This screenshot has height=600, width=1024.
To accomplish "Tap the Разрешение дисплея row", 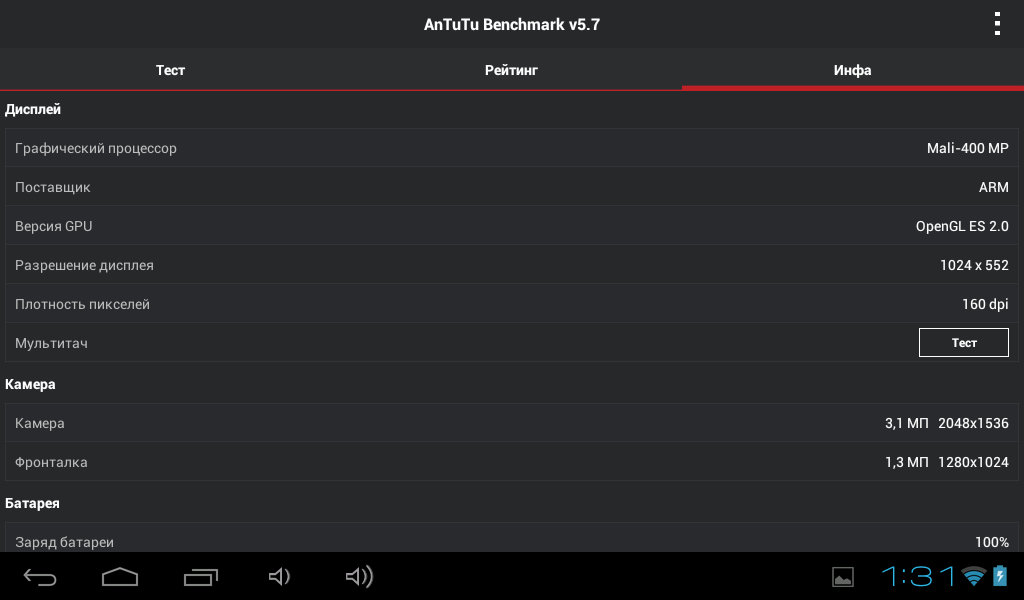I will coord(512,265).
